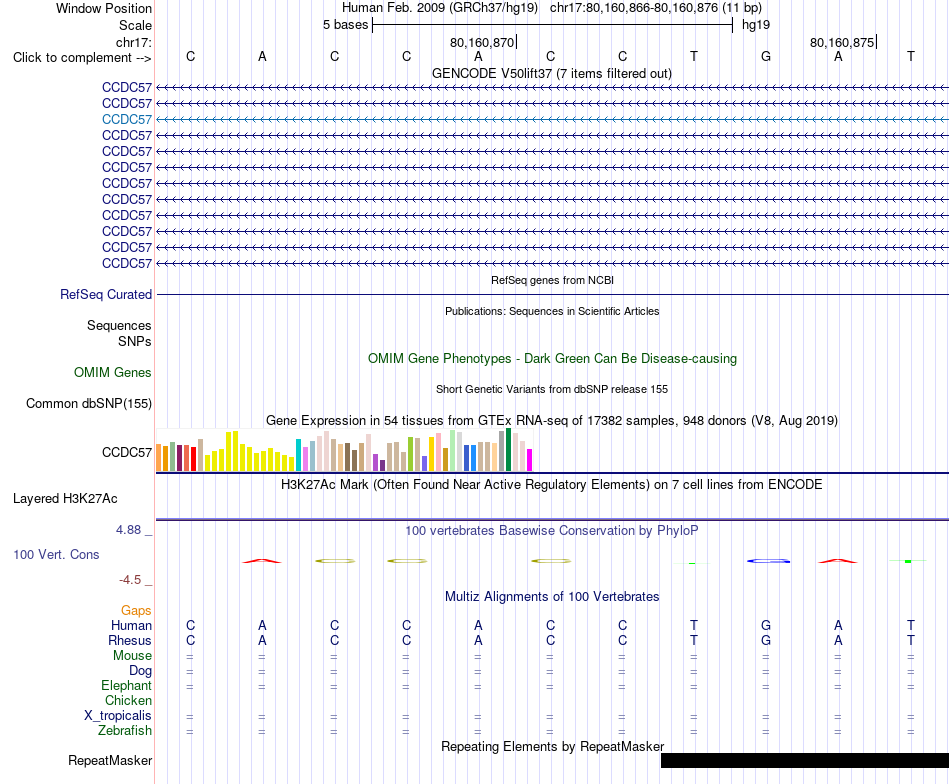The height and width of the screenshot is (784, 950).
Task: Click the '4.88' PhyloP upper scale value
Action: 128,530
